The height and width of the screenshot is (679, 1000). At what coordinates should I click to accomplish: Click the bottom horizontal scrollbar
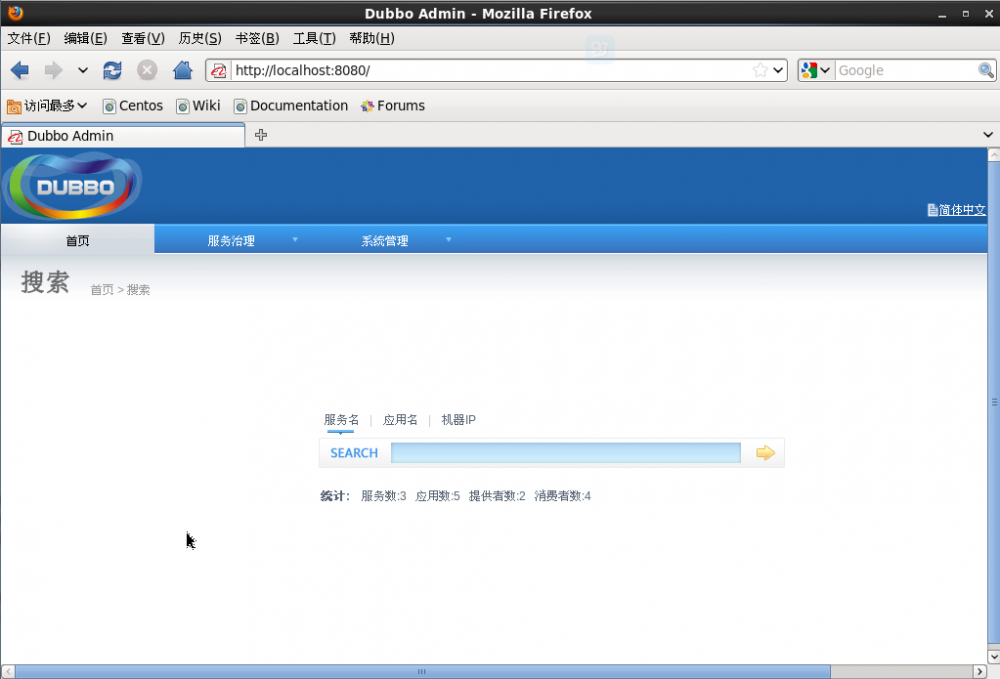click(421, 671)
